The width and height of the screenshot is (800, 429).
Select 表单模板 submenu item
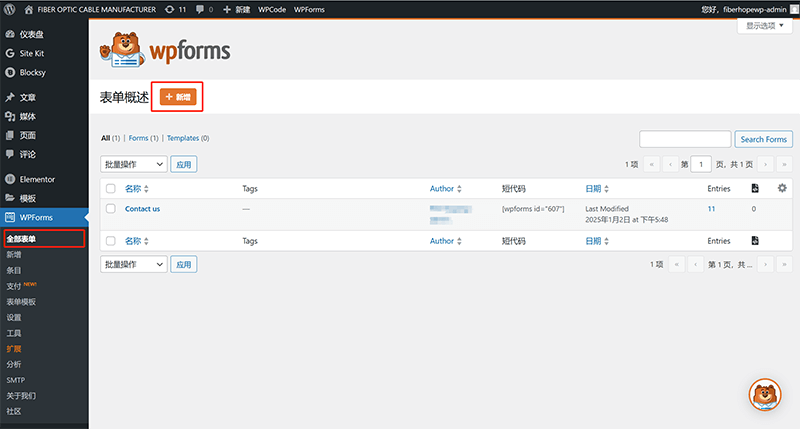(21, 301)
